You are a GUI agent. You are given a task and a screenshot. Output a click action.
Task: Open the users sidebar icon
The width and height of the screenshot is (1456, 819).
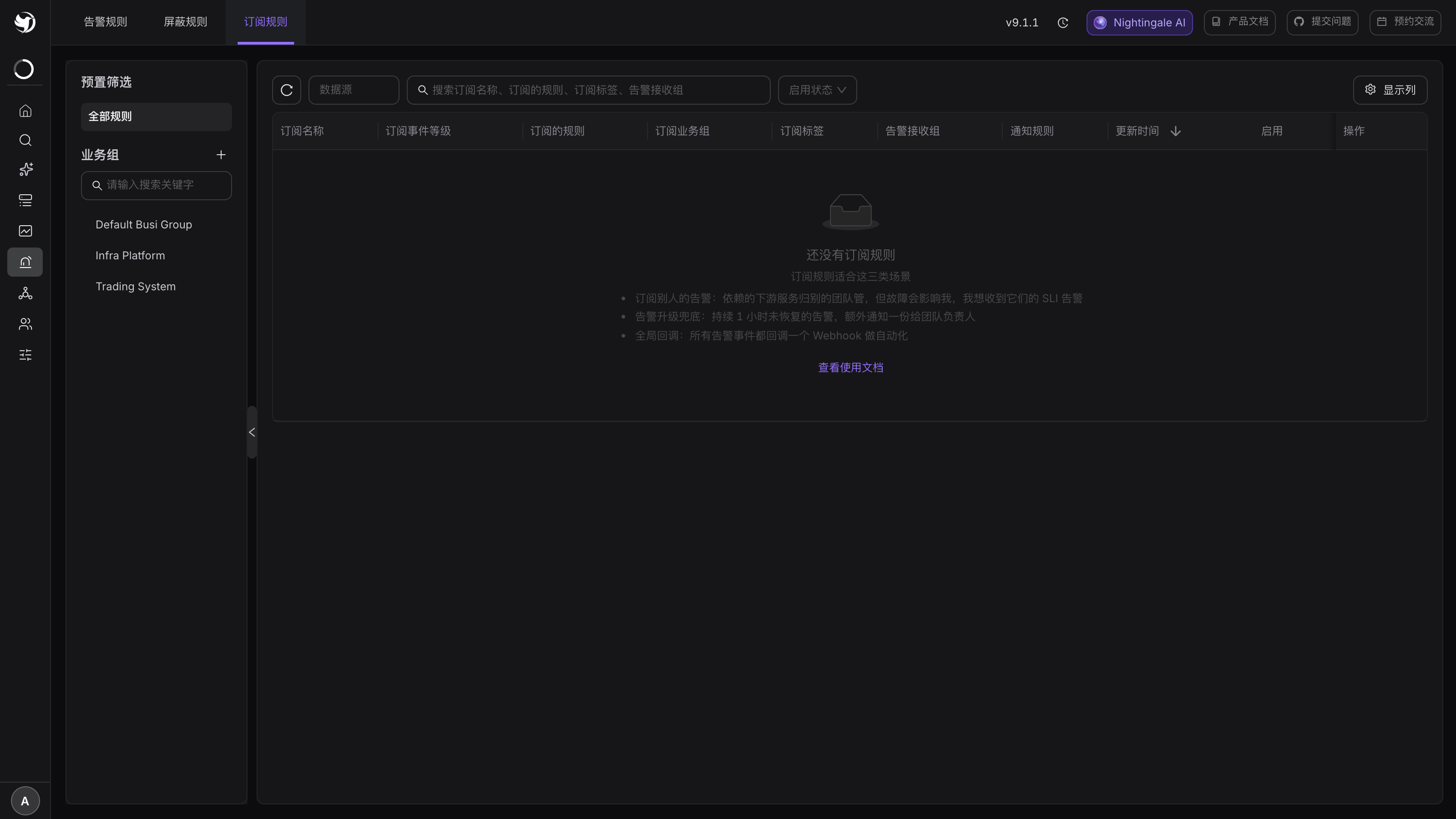coord(25,324)
